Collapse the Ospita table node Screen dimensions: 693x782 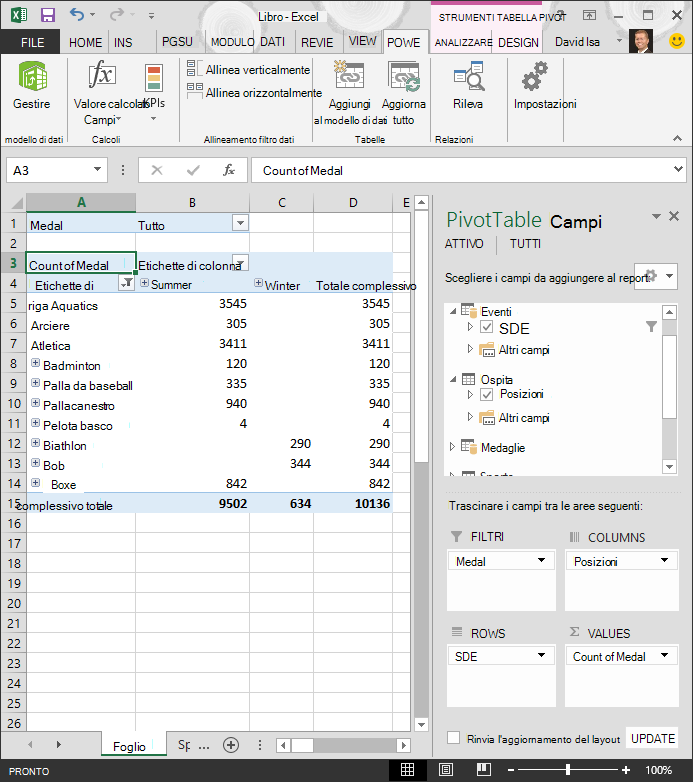(453, 379)
